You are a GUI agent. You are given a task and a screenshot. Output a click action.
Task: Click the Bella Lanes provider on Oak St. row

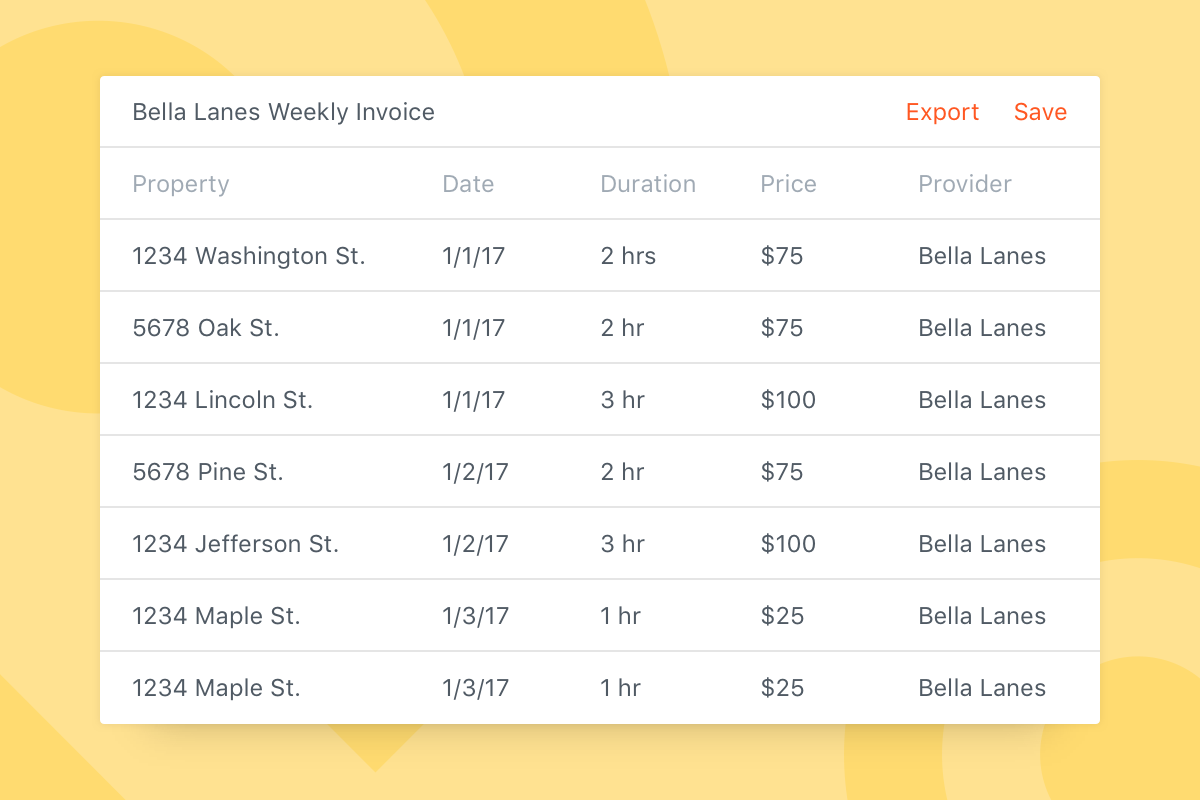click(x=982, y=327)
